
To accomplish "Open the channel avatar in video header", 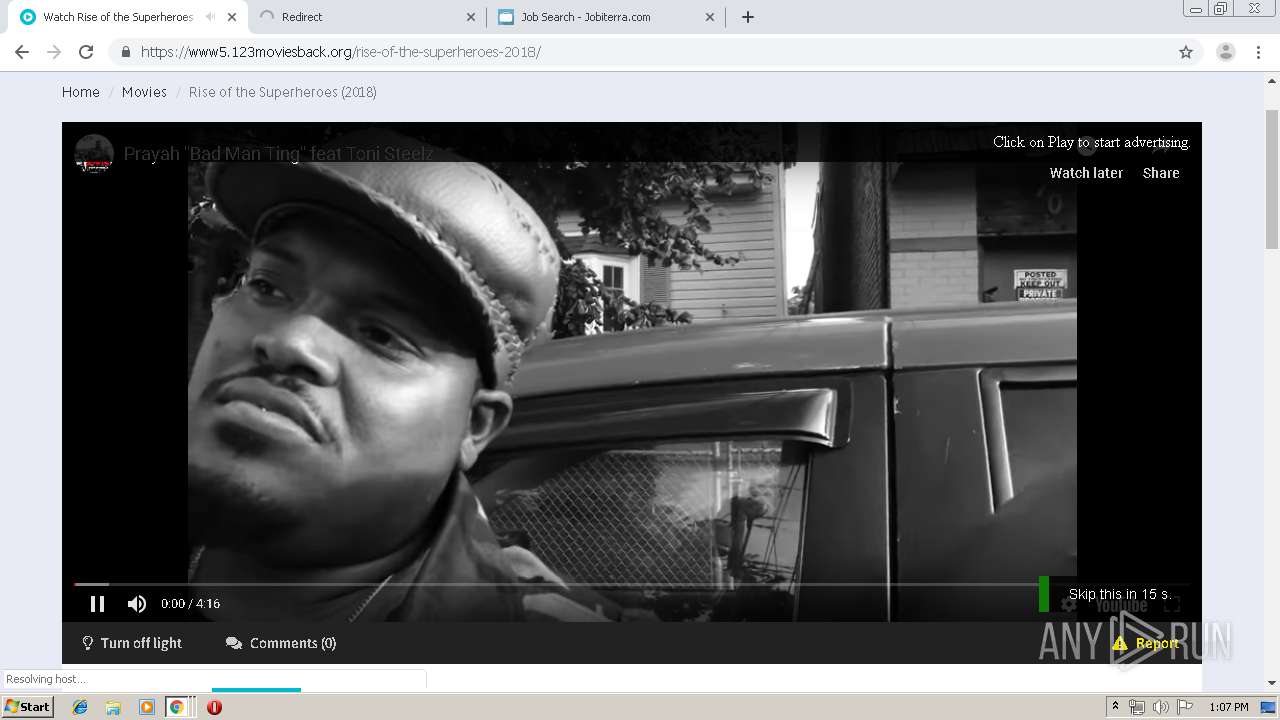I will (94, 154).
